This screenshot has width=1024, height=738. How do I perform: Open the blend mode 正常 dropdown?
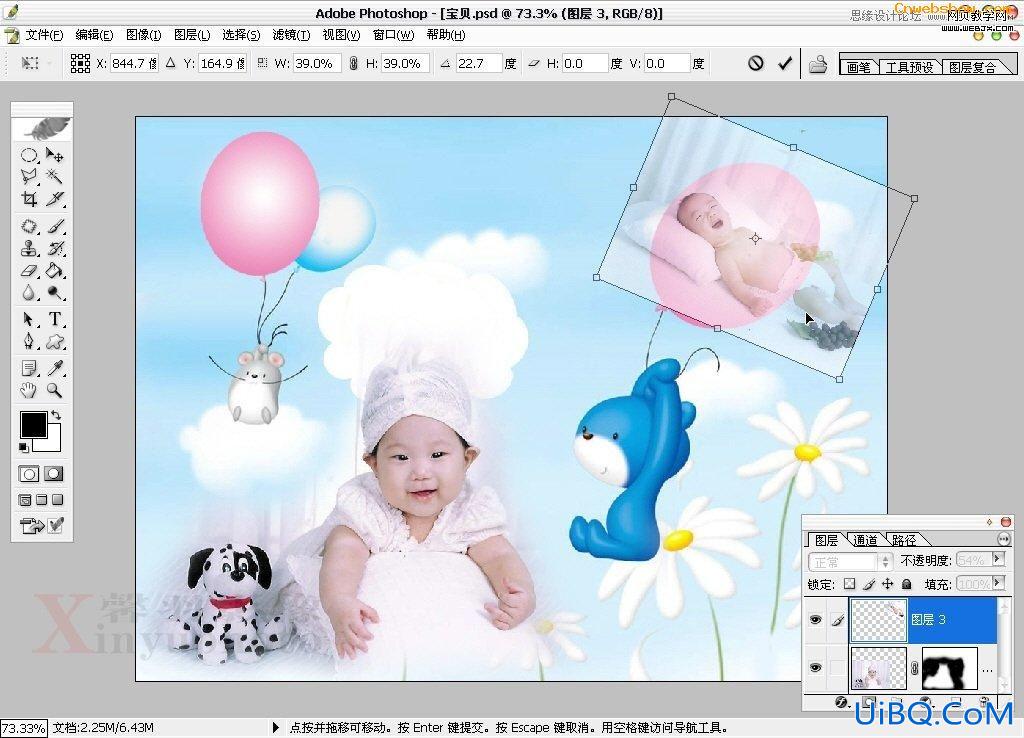tap(850, 562)
